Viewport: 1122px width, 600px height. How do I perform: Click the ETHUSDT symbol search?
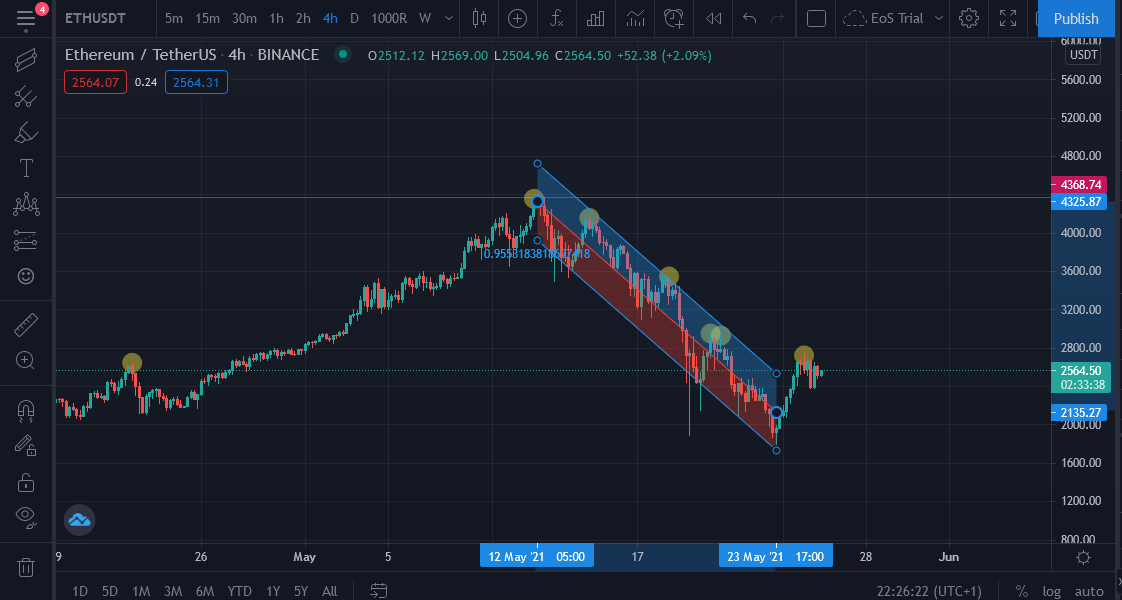click(x=93, y=19)
